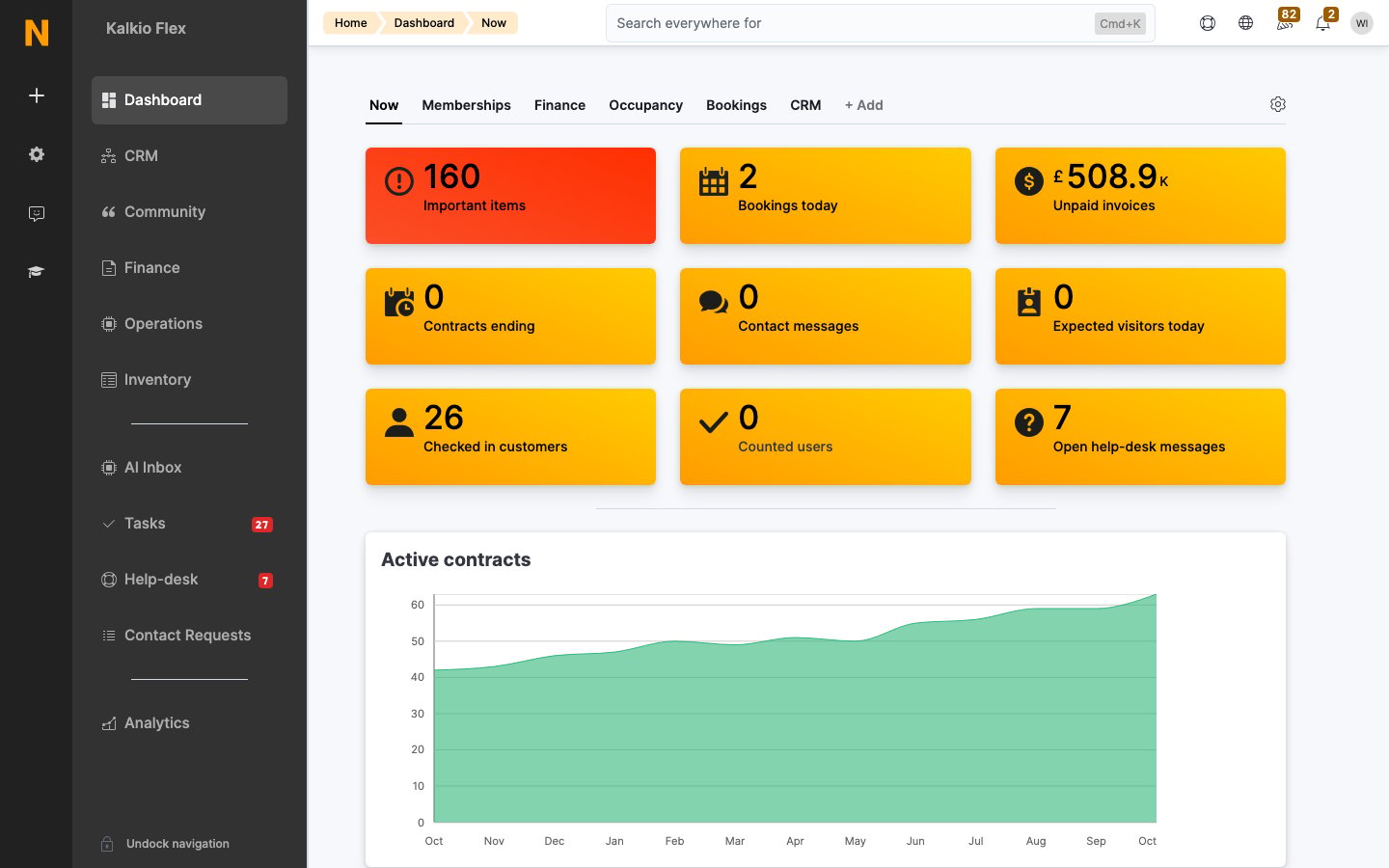Image resolution: width=1389 pixels, height=868 pixels.
Task: Open the help lifebuoy icon in top bar
Action: tap(1208, 23)
